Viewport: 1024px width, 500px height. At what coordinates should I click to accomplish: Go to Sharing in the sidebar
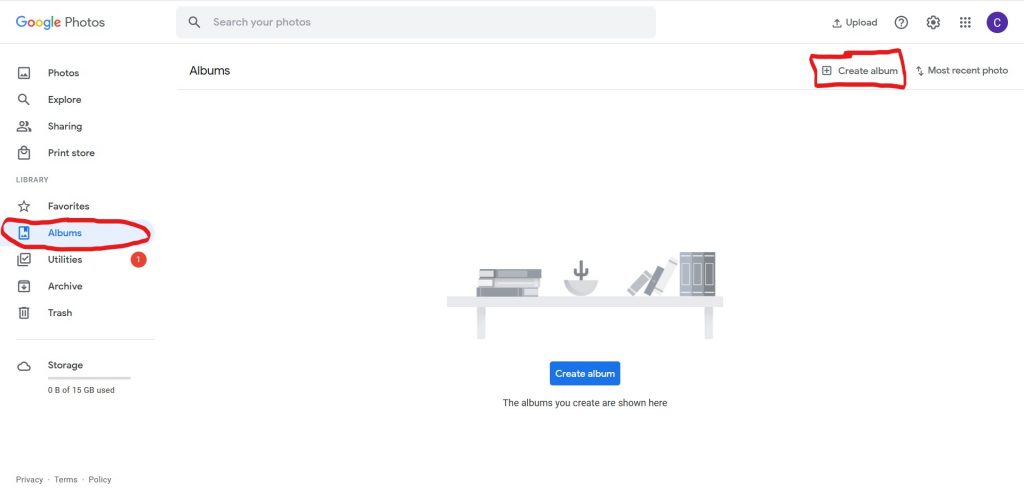[77, 127]
